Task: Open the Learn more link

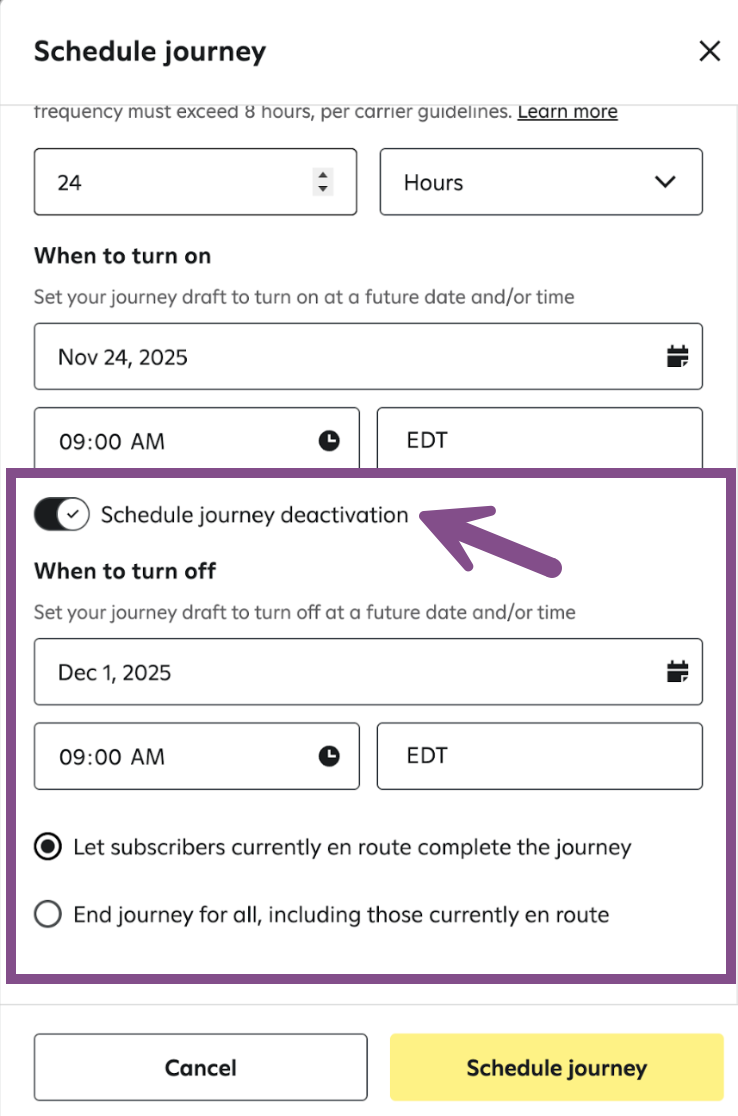Action: pos(567,112)
